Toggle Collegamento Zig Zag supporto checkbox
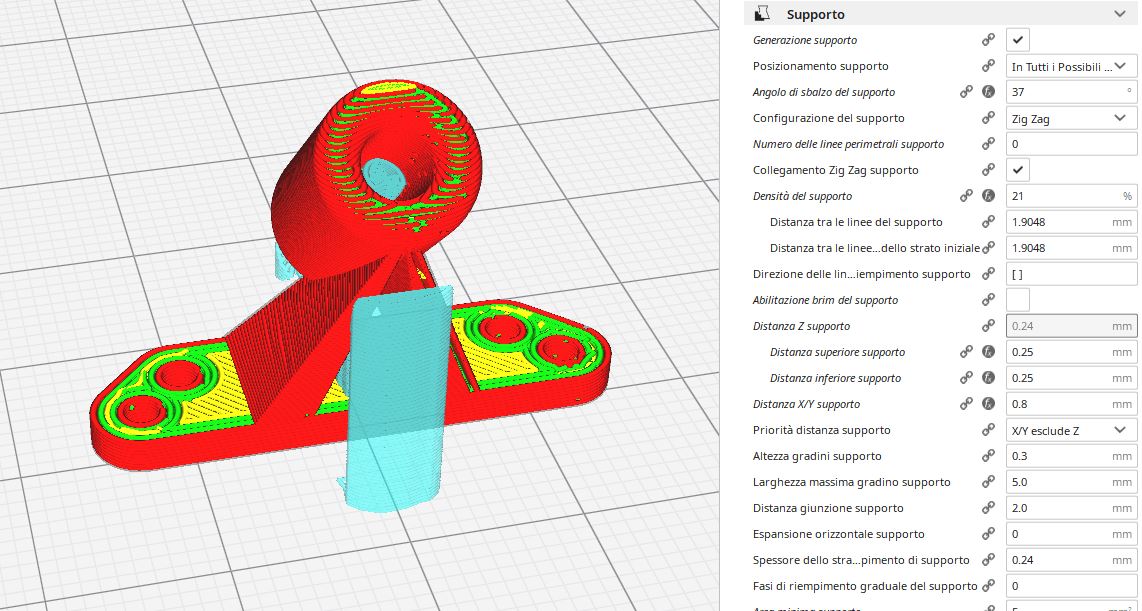Viewport: 1142px width, 611px height. 1017,170
